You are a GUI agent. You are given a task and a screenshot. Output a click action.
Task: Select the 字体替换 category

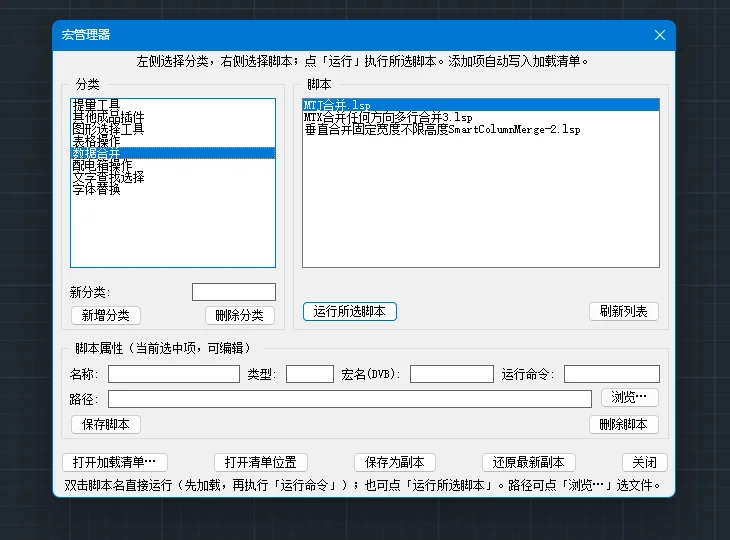173,189
